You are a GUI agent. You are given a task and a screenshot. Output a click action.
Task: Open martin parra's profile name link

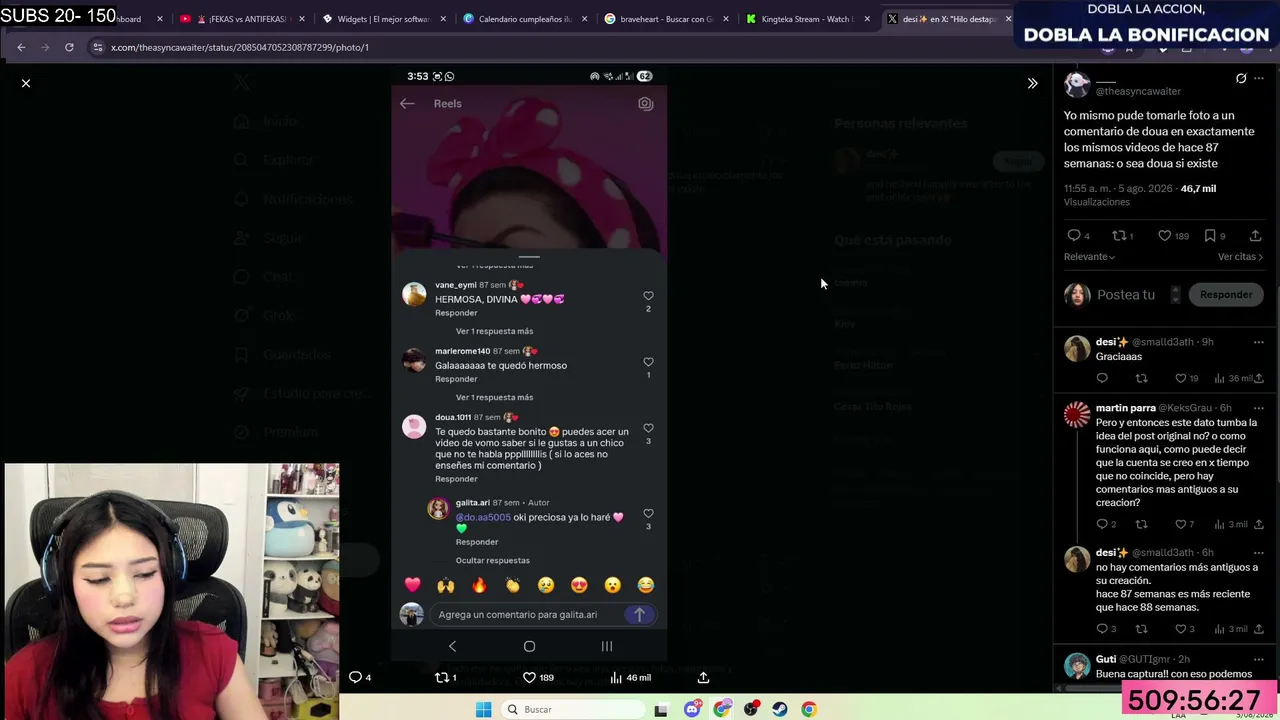point(1125,408)
